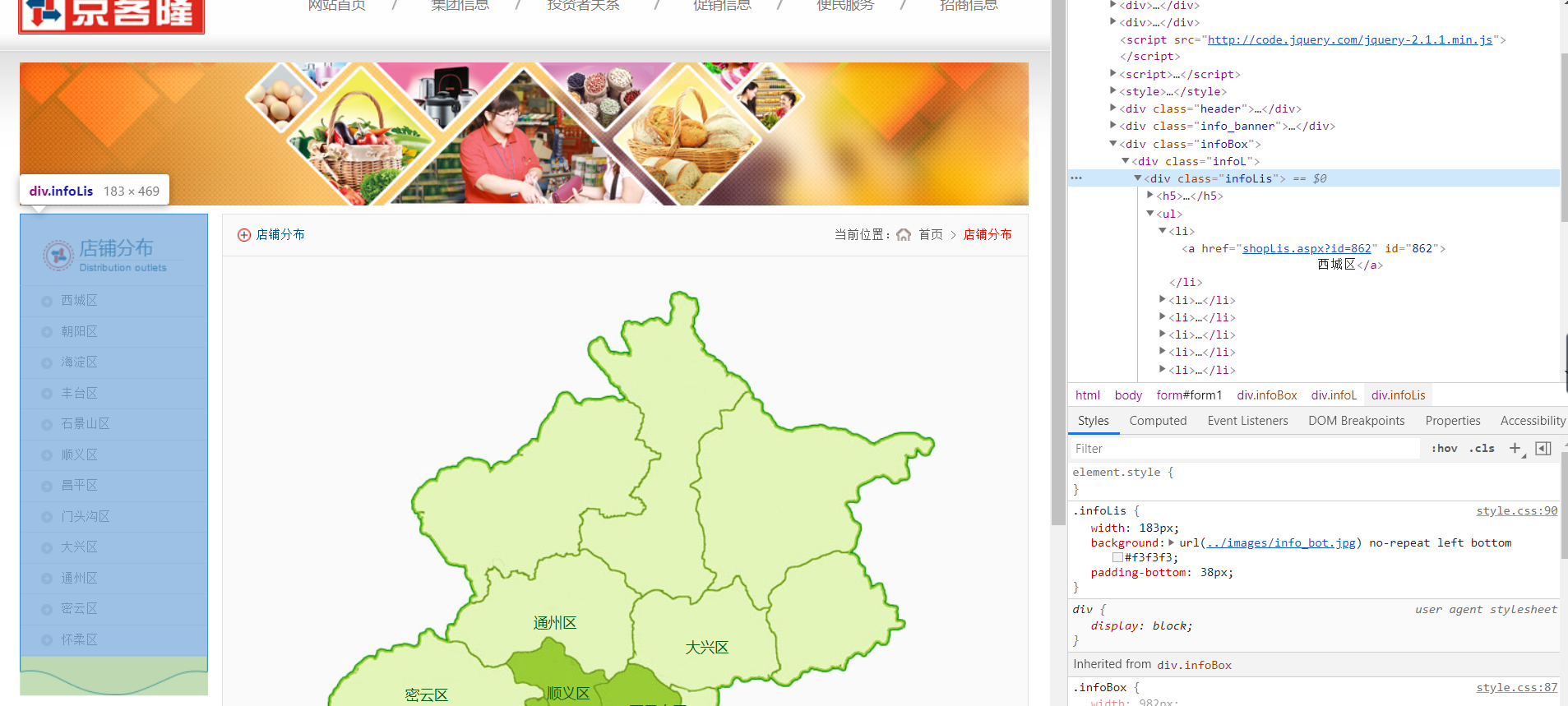Screen dimensions: 1568x706
Task: Click the promotional banner image
Action: tap(524, 134)
